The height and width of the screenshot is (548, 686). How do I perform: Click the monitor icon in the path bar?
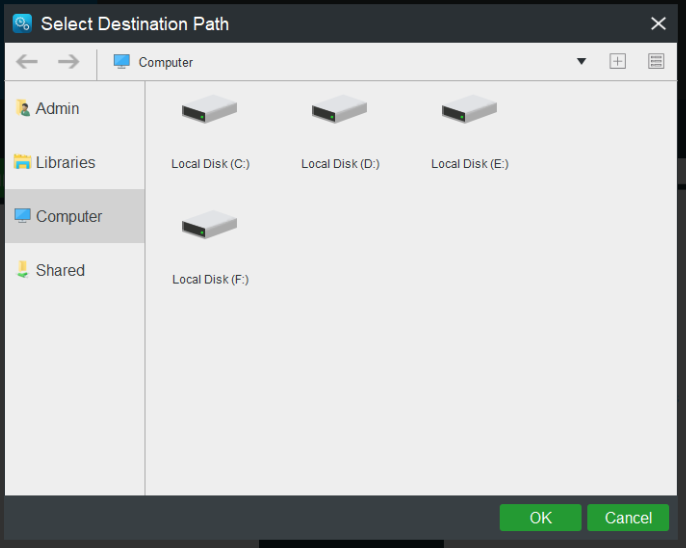tap(122, 62)
